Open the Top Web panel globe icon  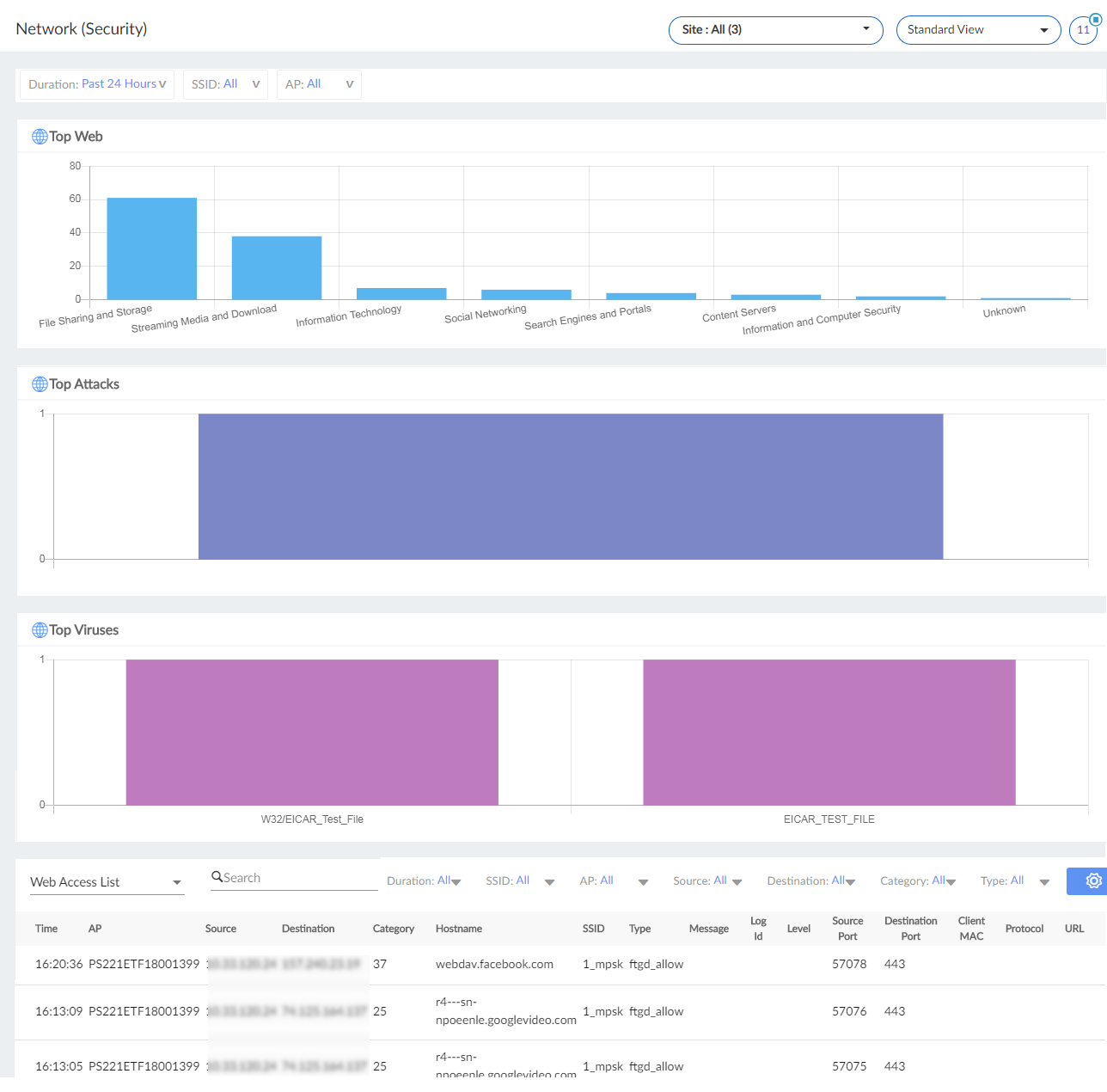[x=39, y=136]
